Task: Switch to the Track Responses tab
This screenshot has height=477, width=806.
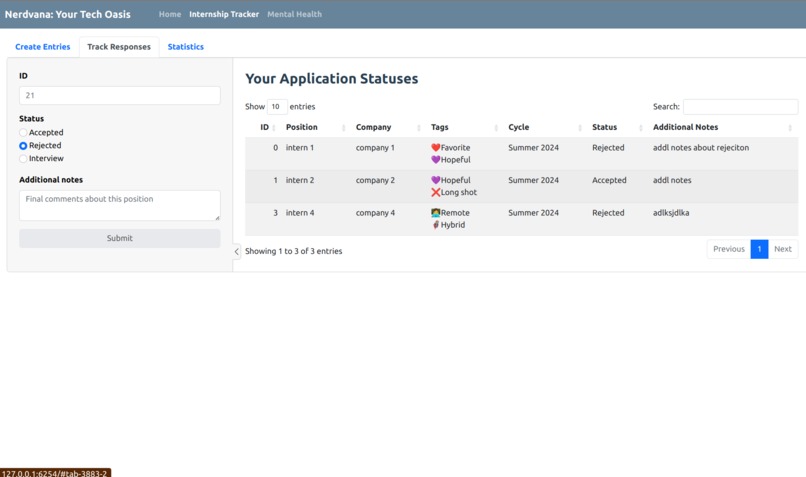Action: coord(119,47)
